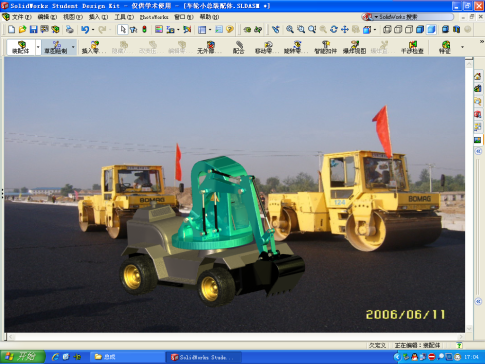Click the Exploded View tool (爆炸视图)
The width and height of the screenshot is (485, 364).
coord(354,47)
